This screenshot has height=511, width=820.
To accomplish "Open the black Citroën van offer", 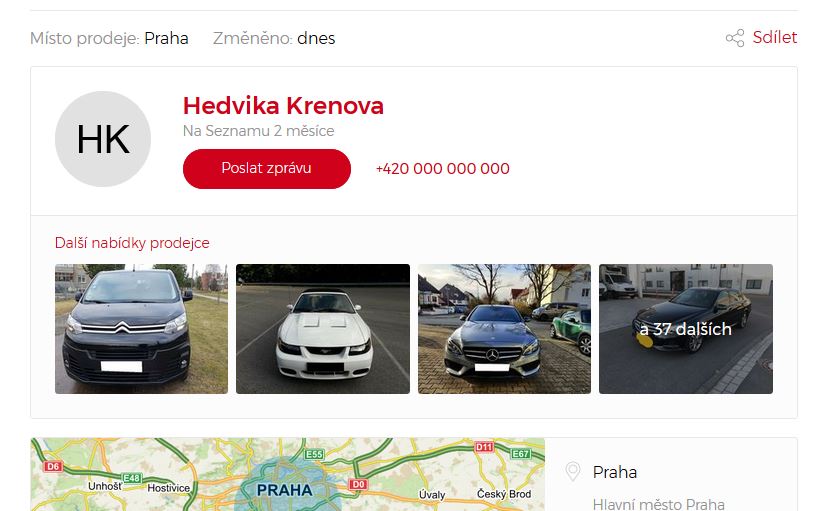I will click(141, 329).
